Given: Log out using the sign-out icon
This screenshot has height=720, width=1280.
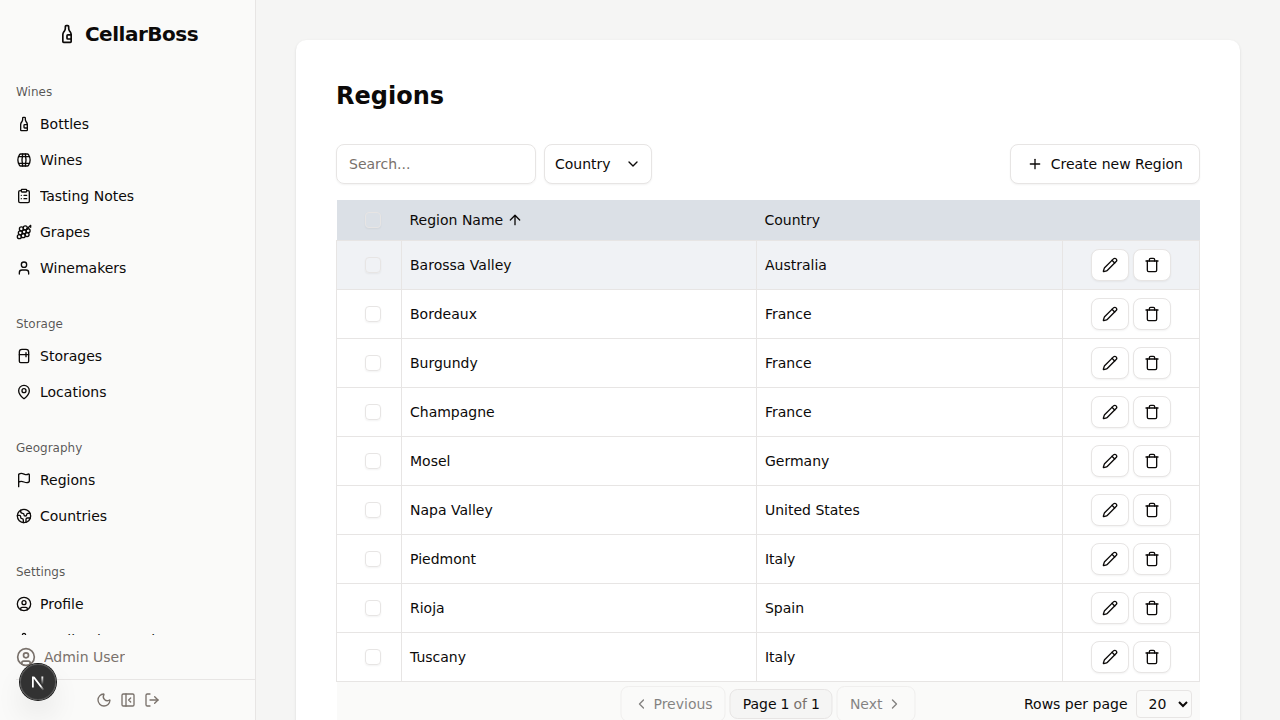Looking at the screenshot, I should pos(152,700).
